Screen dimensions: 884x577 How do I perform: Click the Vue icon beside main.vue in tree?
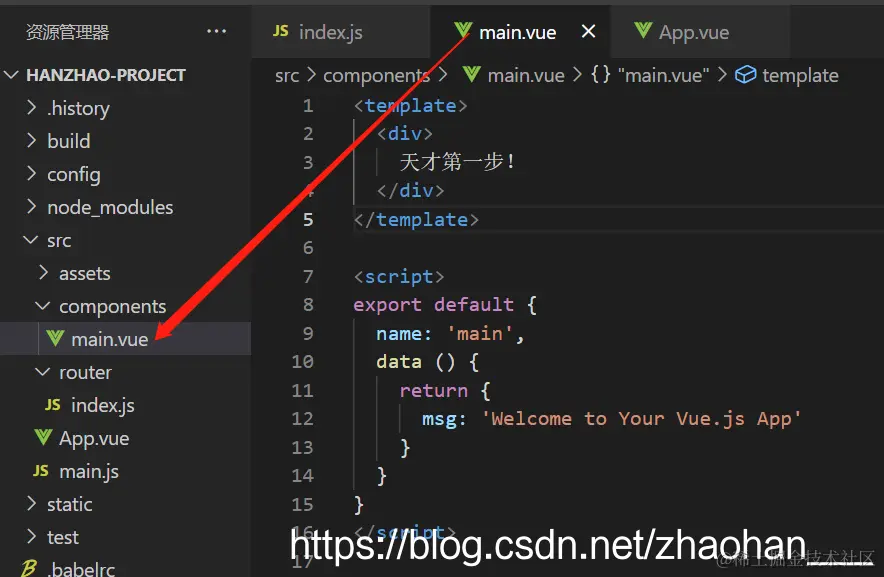pyautogui.click(x=55, y=338)
